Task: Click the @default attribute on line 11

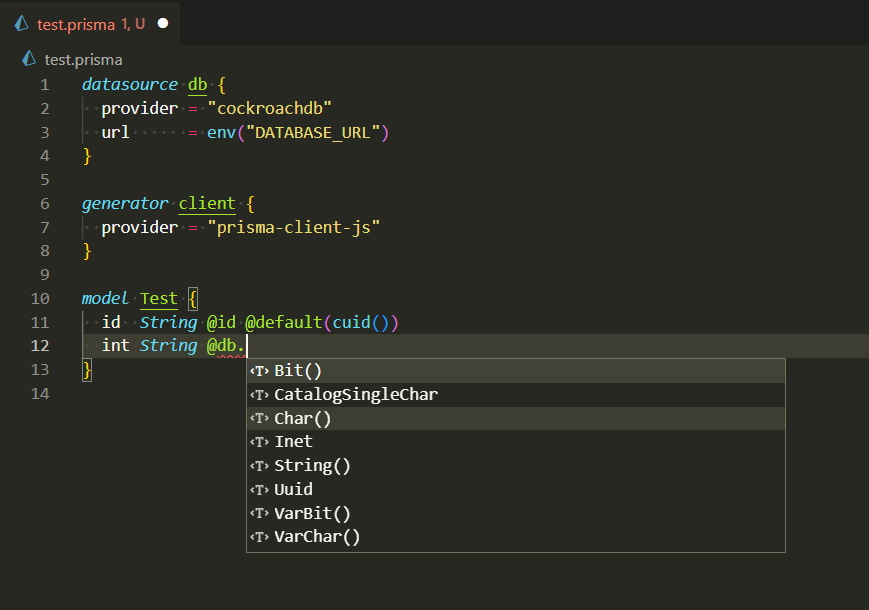Action: pyautogui.click(x=284, y=322)
